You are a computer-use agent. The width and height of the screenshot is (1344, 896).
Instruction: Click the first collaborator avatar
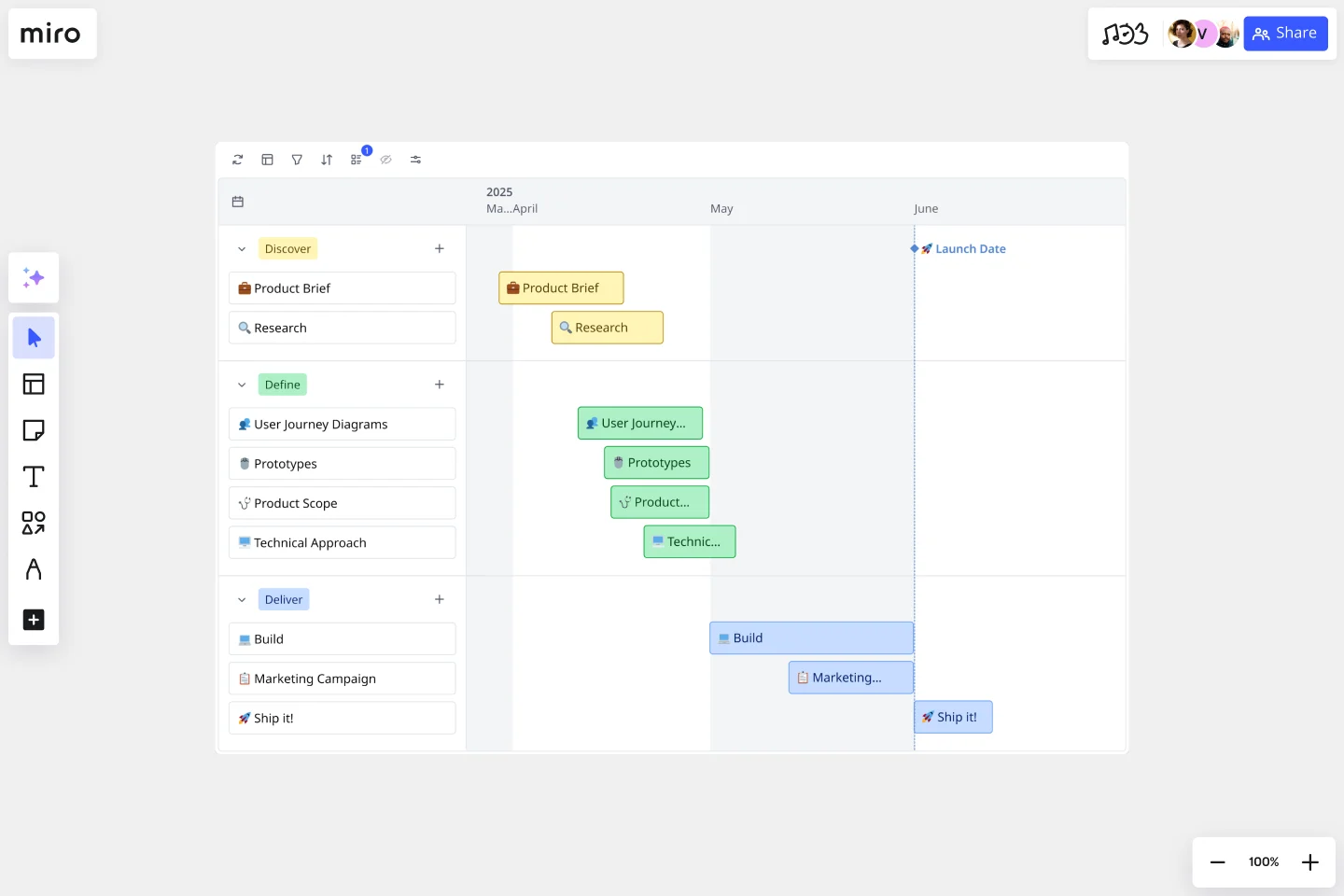tap(1181, 34)
